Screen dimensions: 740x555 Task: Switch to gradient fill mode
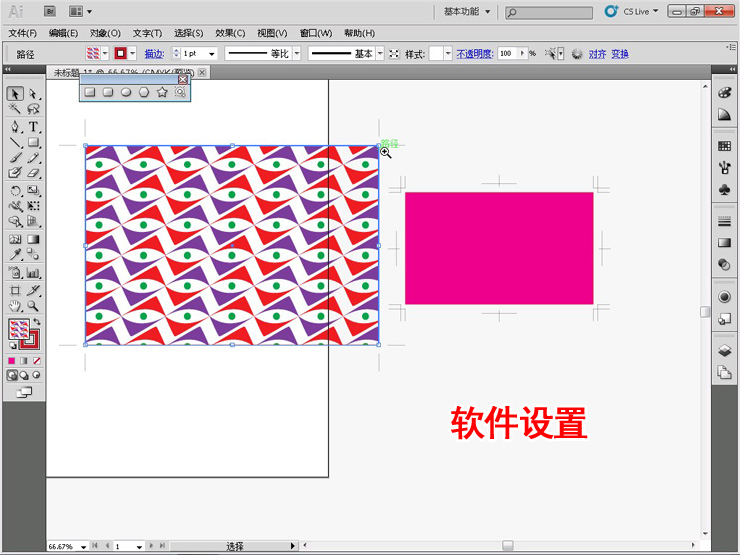point(25,360)
